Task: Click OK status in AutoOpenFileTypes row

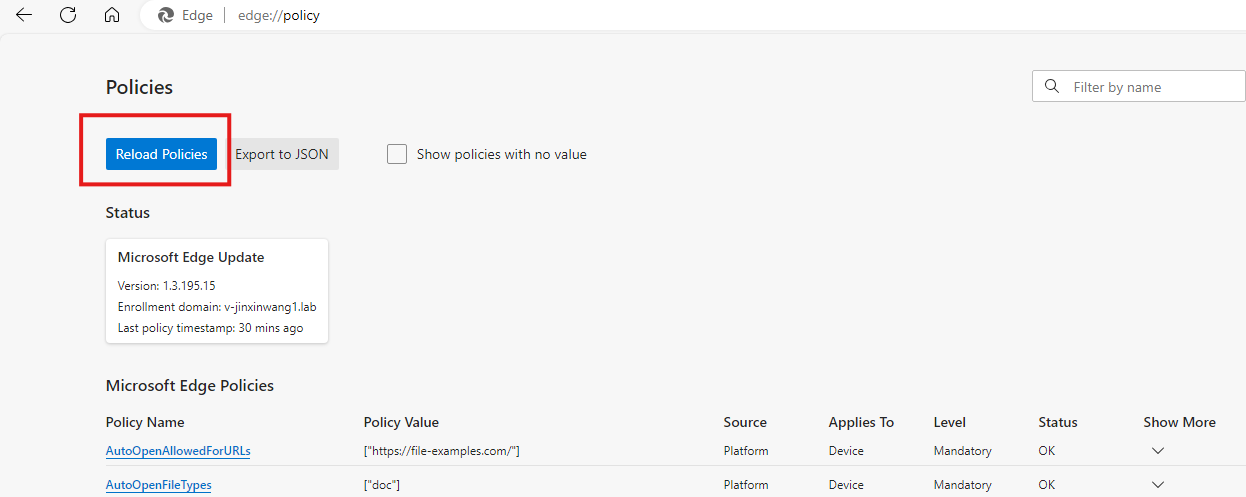Action: click(1047, 485)
